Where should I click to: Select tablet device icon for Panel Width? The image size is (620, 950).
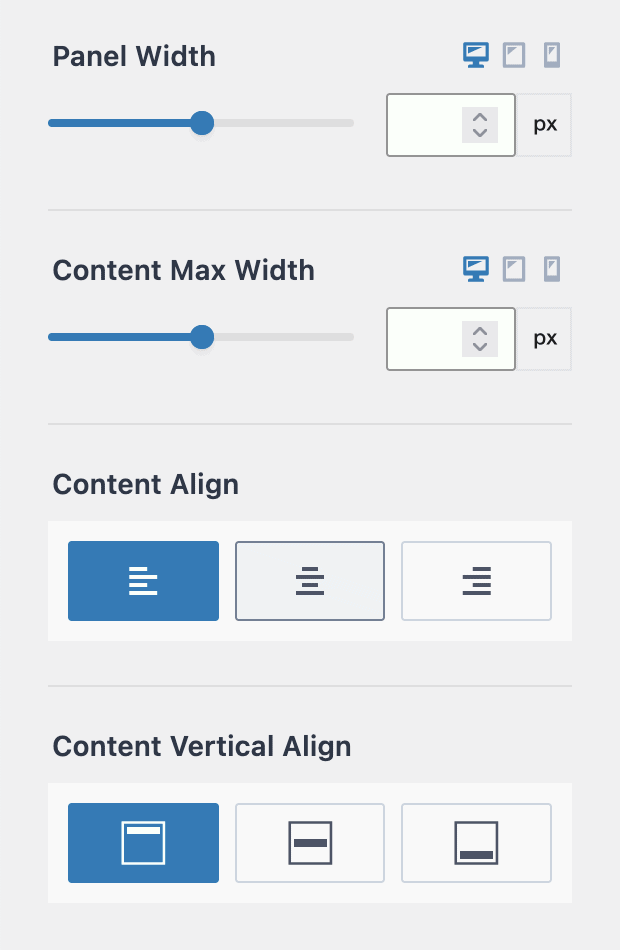click(x=513, y=56)
